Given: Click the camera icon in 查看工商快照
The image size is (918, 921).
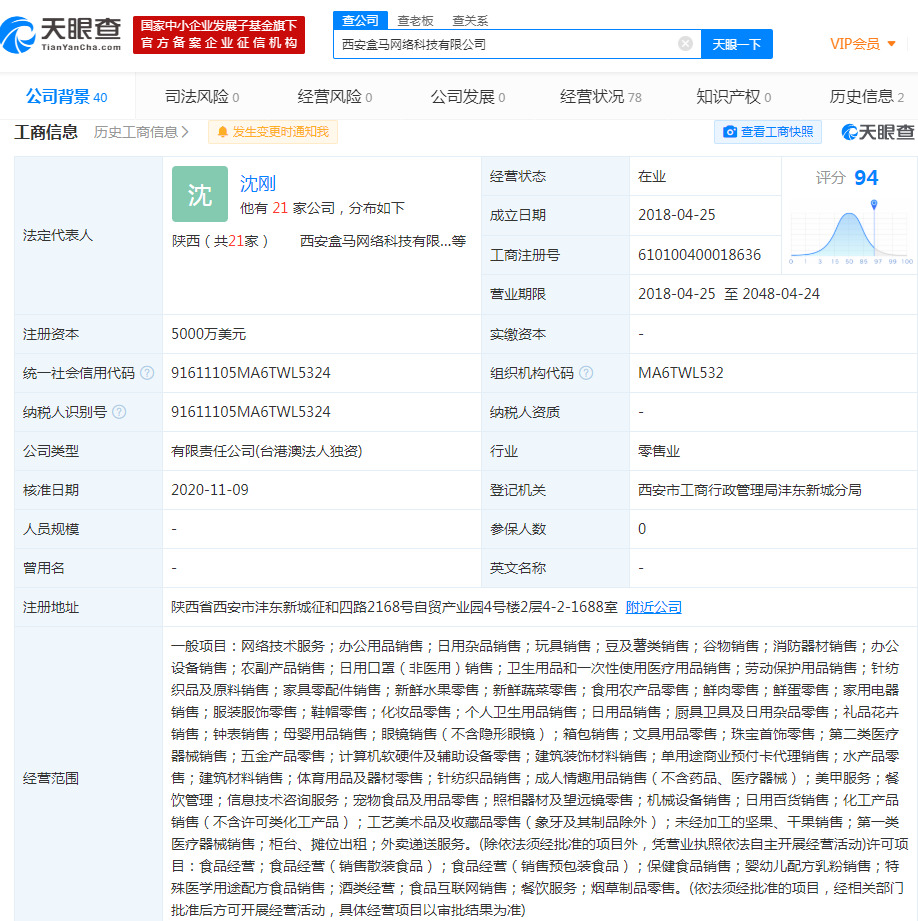Looking at the screenshot, I should 729,132.
